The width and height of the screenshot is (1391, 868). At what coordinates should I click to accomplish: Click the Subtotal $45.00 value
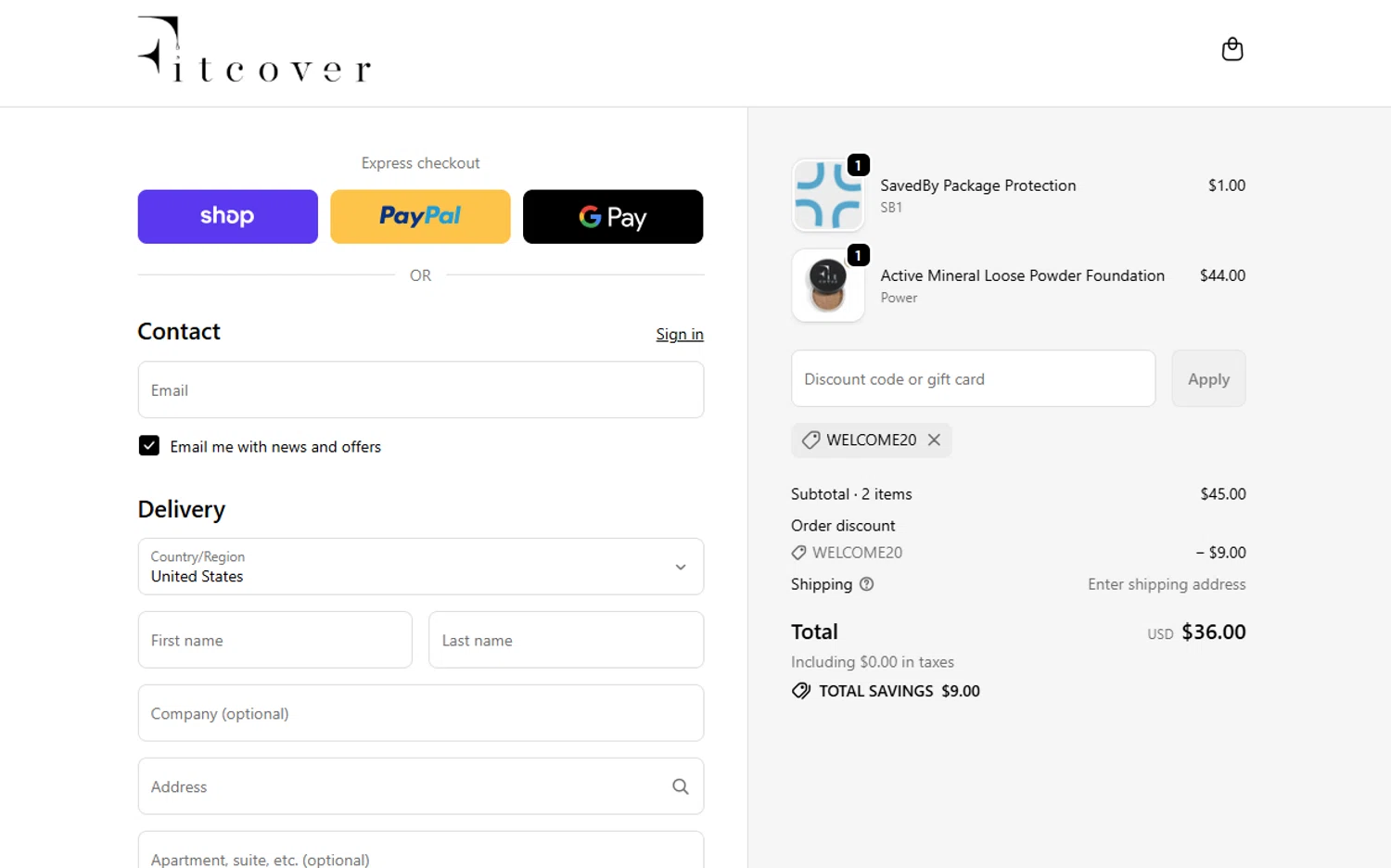click(x=1222, y=494)
